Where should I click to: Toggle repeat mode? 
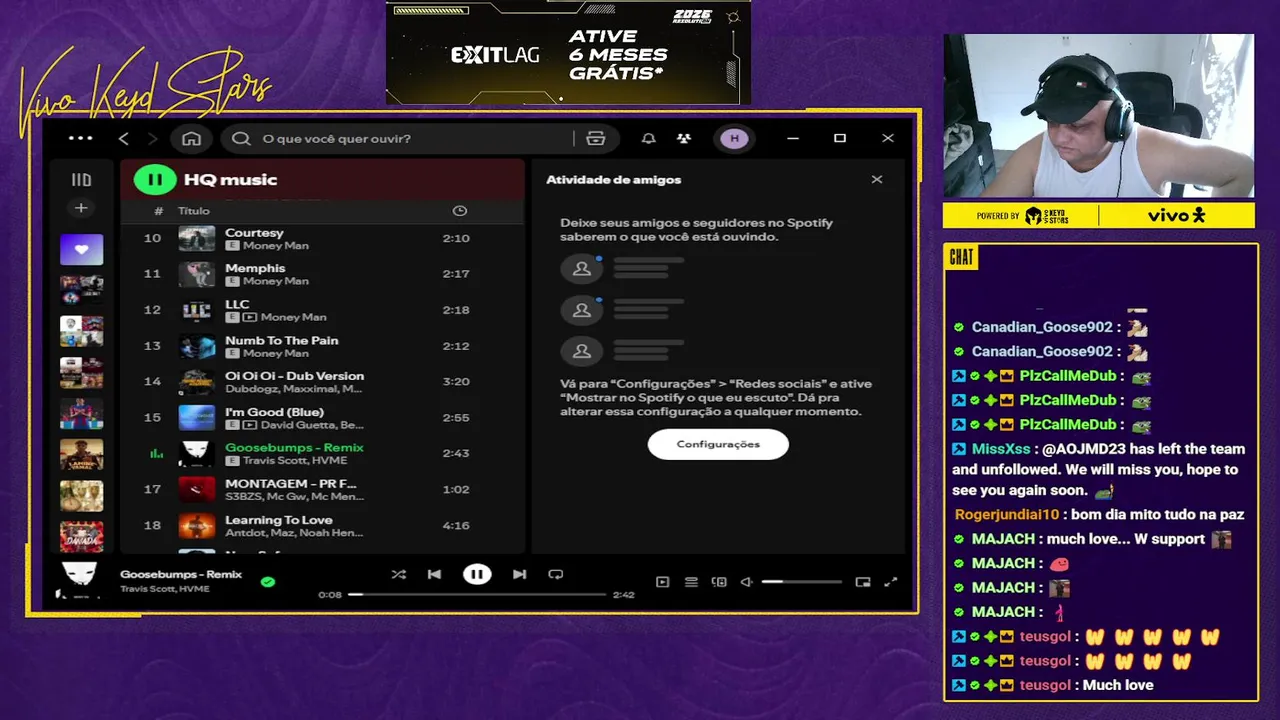(556, 574)
